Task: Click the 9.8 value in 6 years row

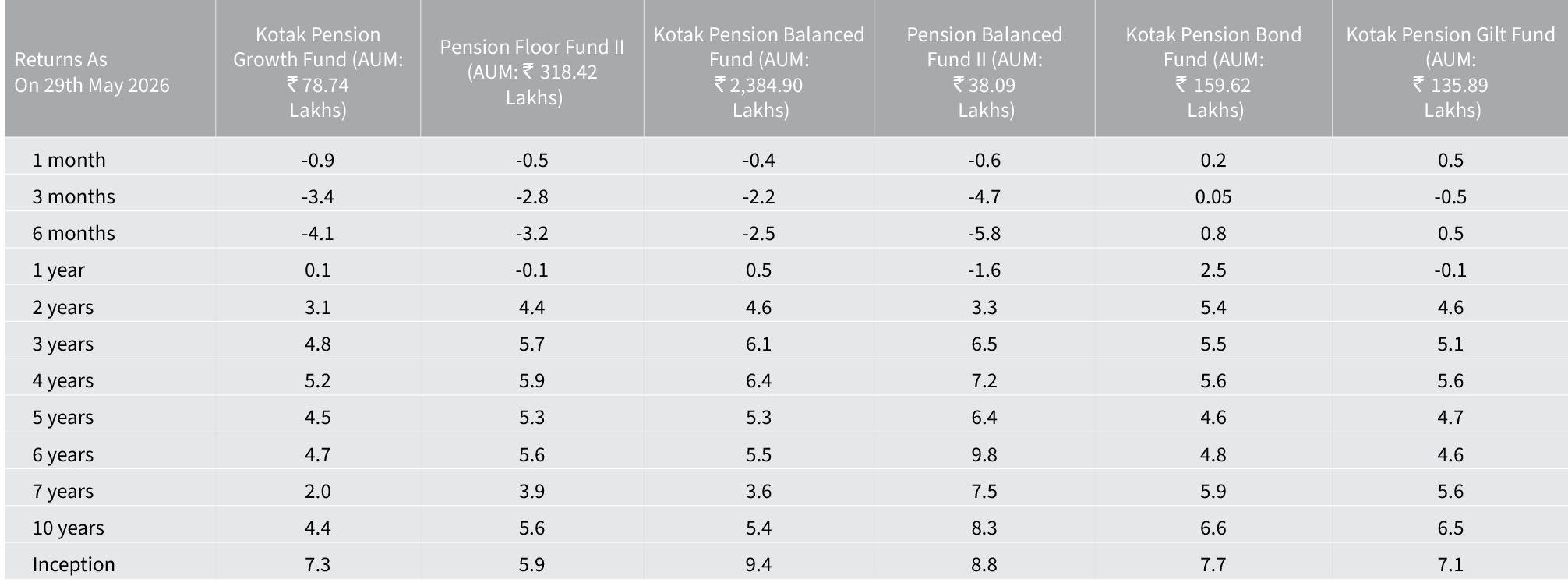Action: click(x=984, y=454)
